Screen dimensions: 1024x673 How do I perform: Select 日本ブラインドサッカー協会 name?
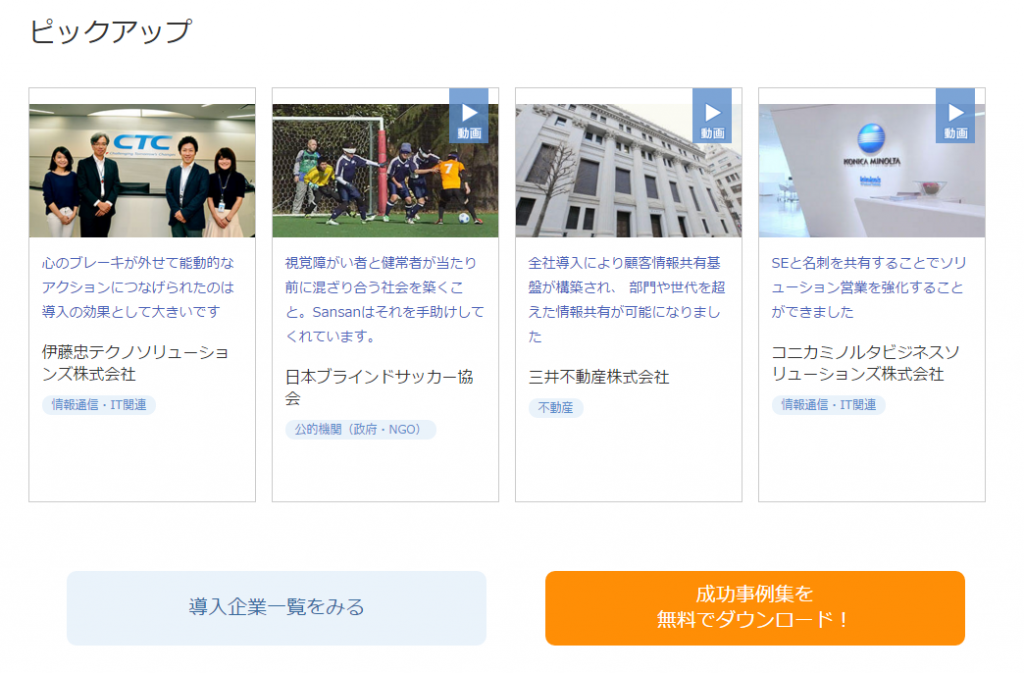379,387
